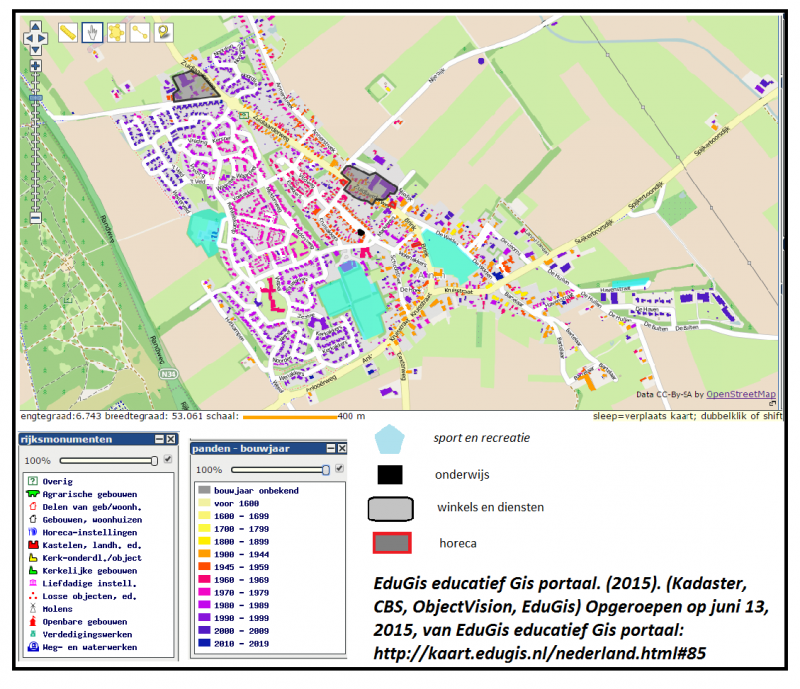Pan the map upward with arrow

35,27
